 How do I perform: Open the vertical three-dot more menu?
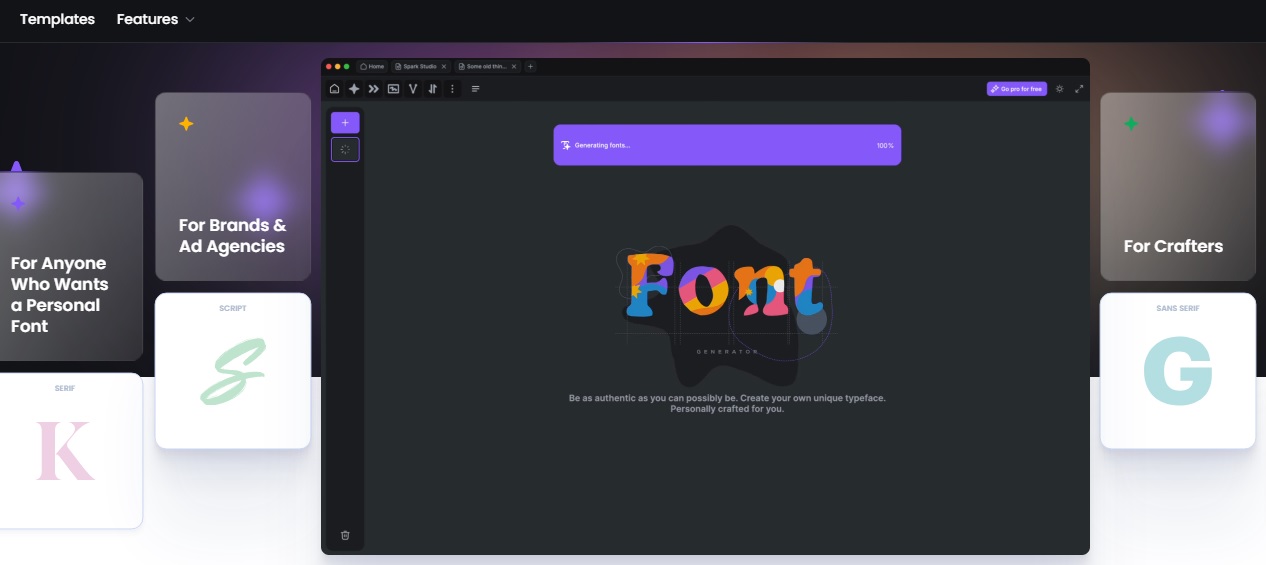[x=452, y=89]
